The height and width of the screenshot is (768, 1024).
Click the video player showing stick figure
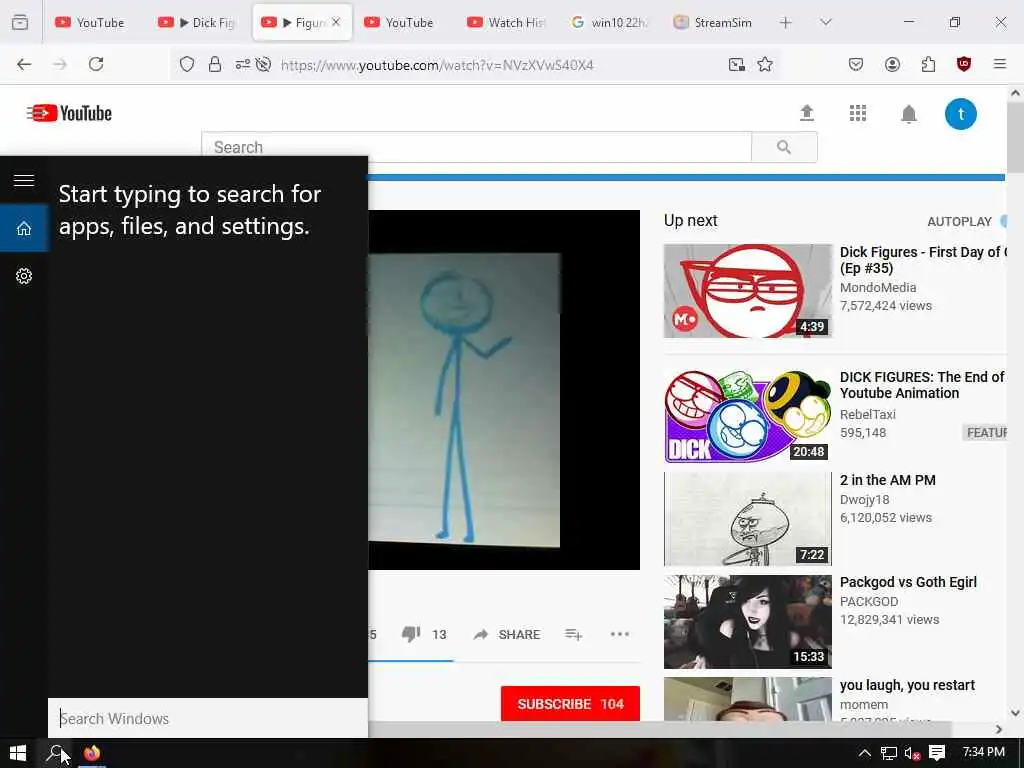(x=504, y=390)
